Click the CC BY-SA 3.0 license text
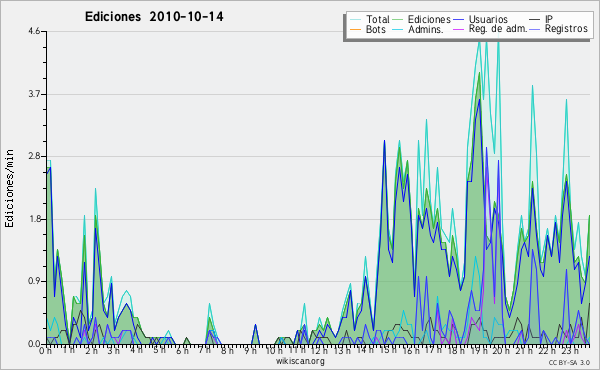This screenshot has width=600, height=370. tap(569, 363)
